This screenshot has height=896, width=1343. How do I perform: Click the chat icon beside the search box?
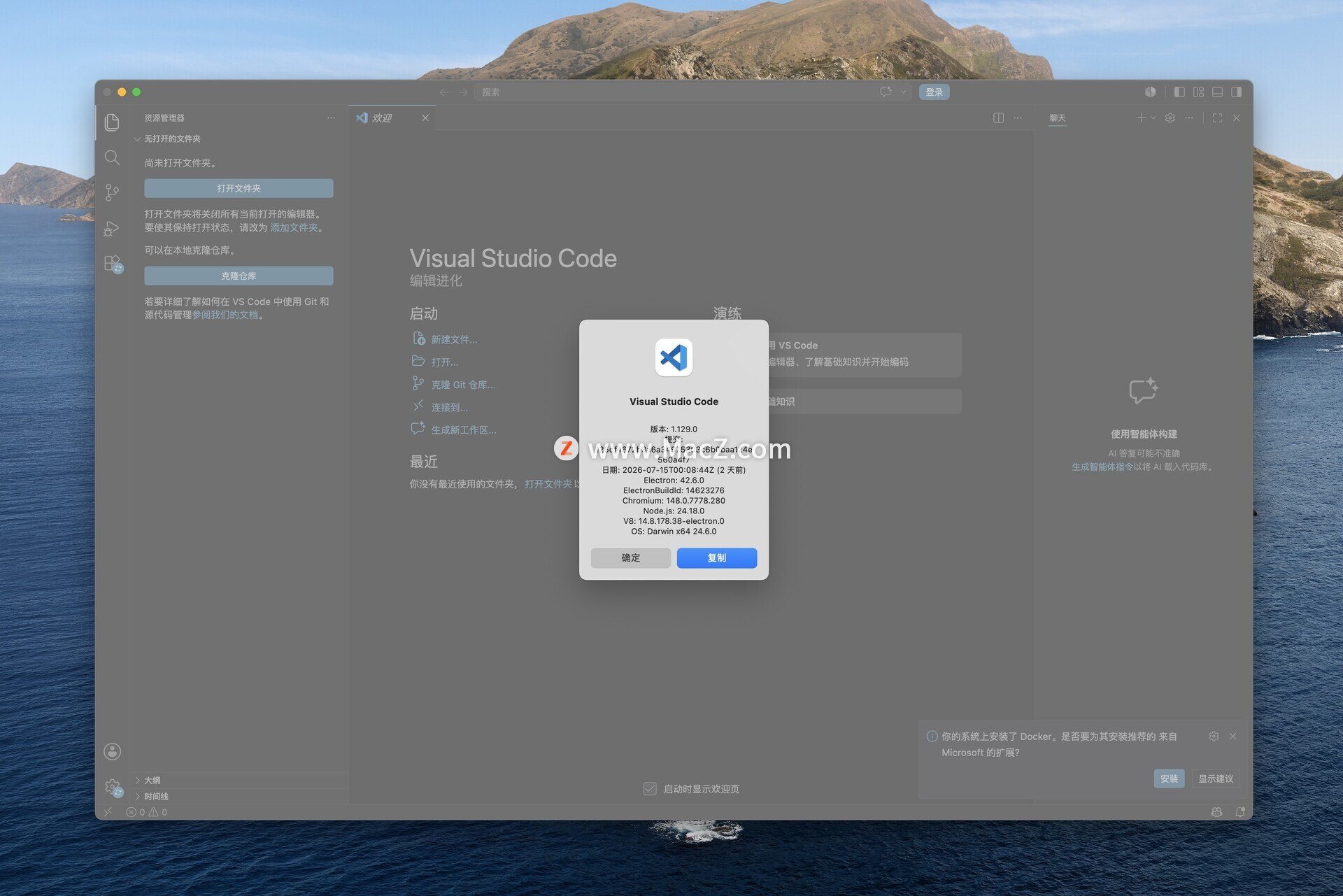[x=886, y=92]
